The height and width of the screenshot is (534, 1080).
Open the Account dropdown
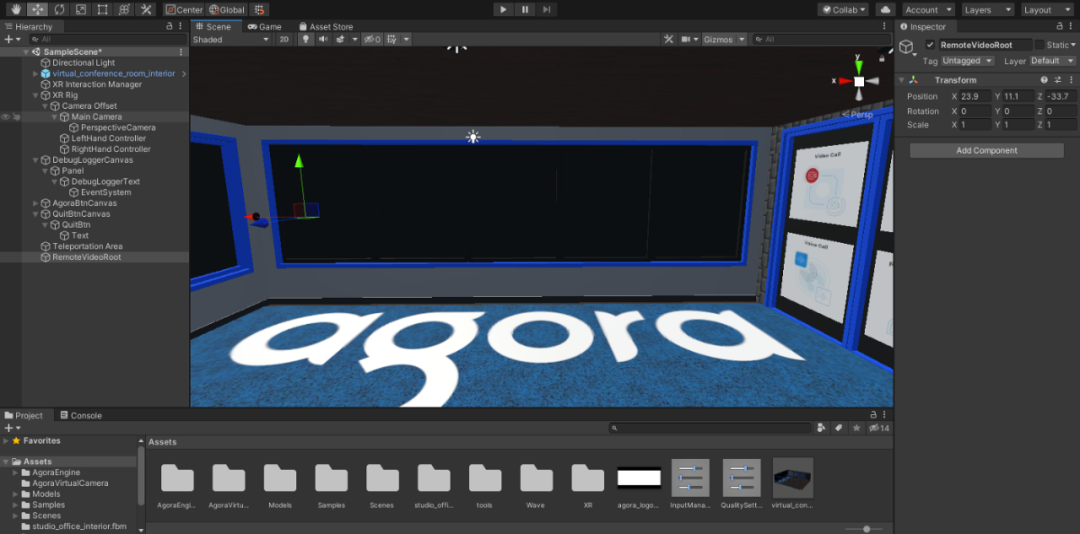pos(928,10)
